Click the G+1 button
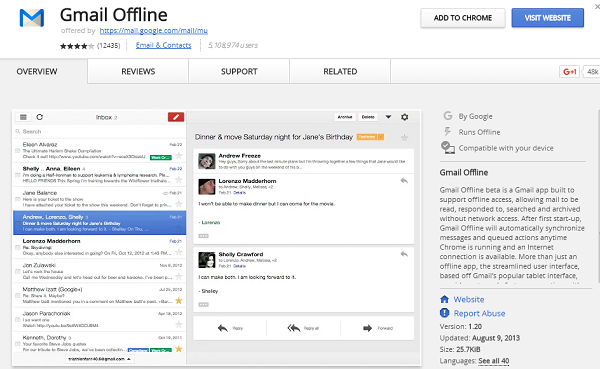Viewport: 600px width, 369px height. (x=569, y=72)
